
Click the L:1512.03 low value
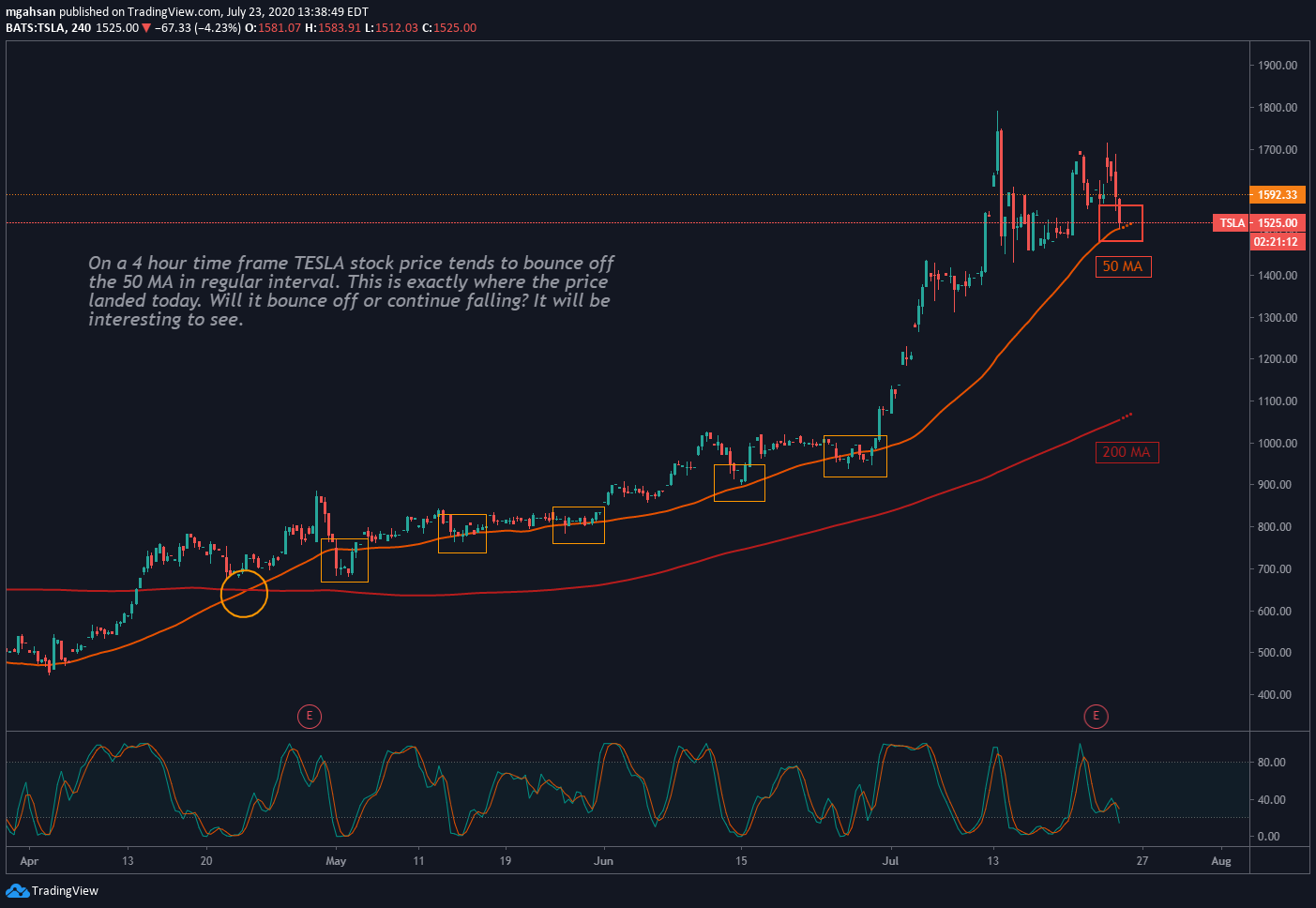[391, 28]
